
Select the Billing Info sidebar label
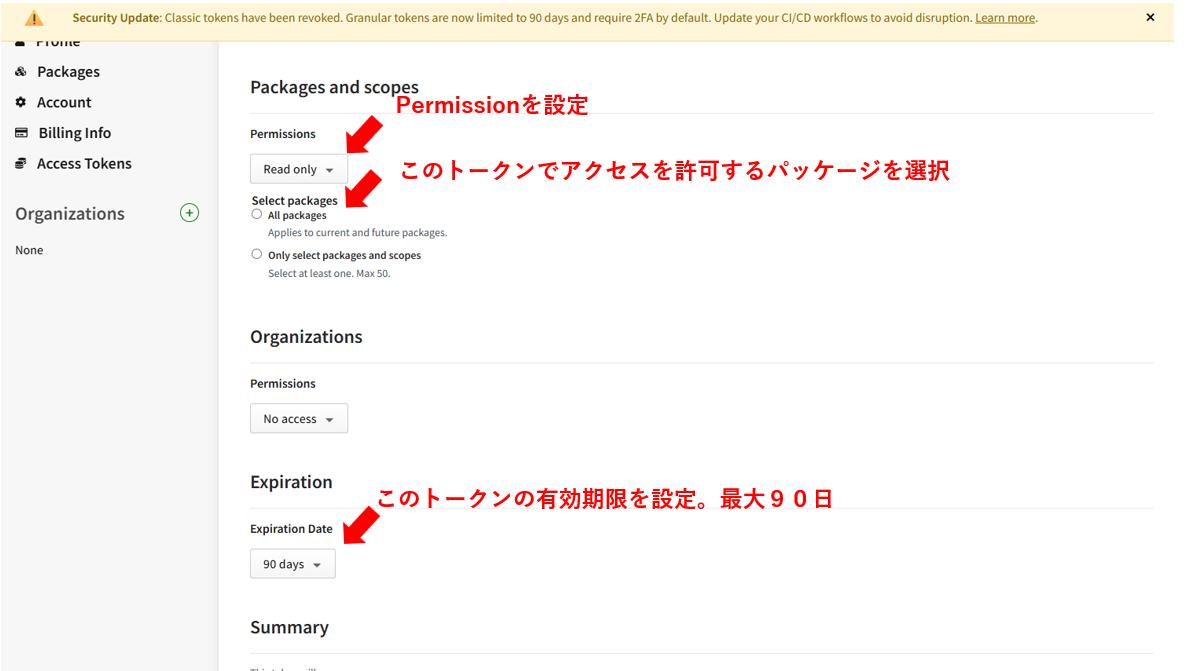click(74, 133)
